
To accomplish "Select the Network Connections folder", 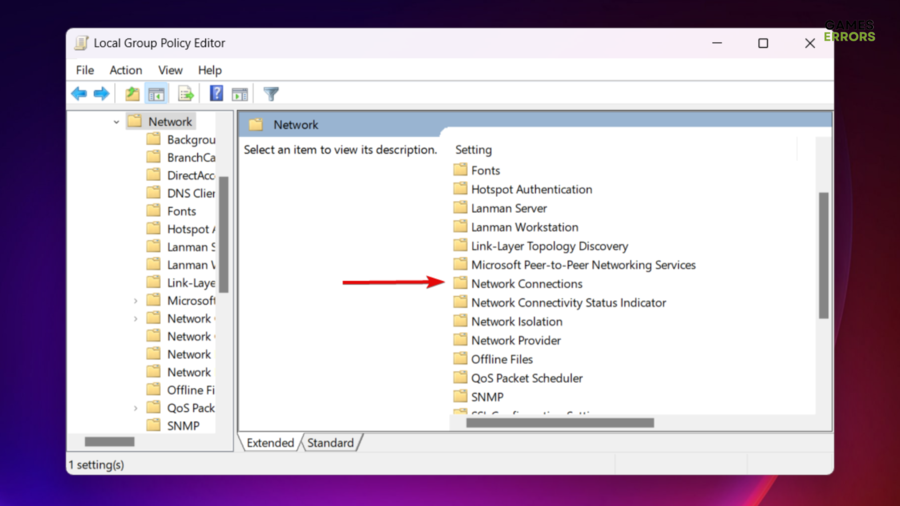I will click(526, 284).
